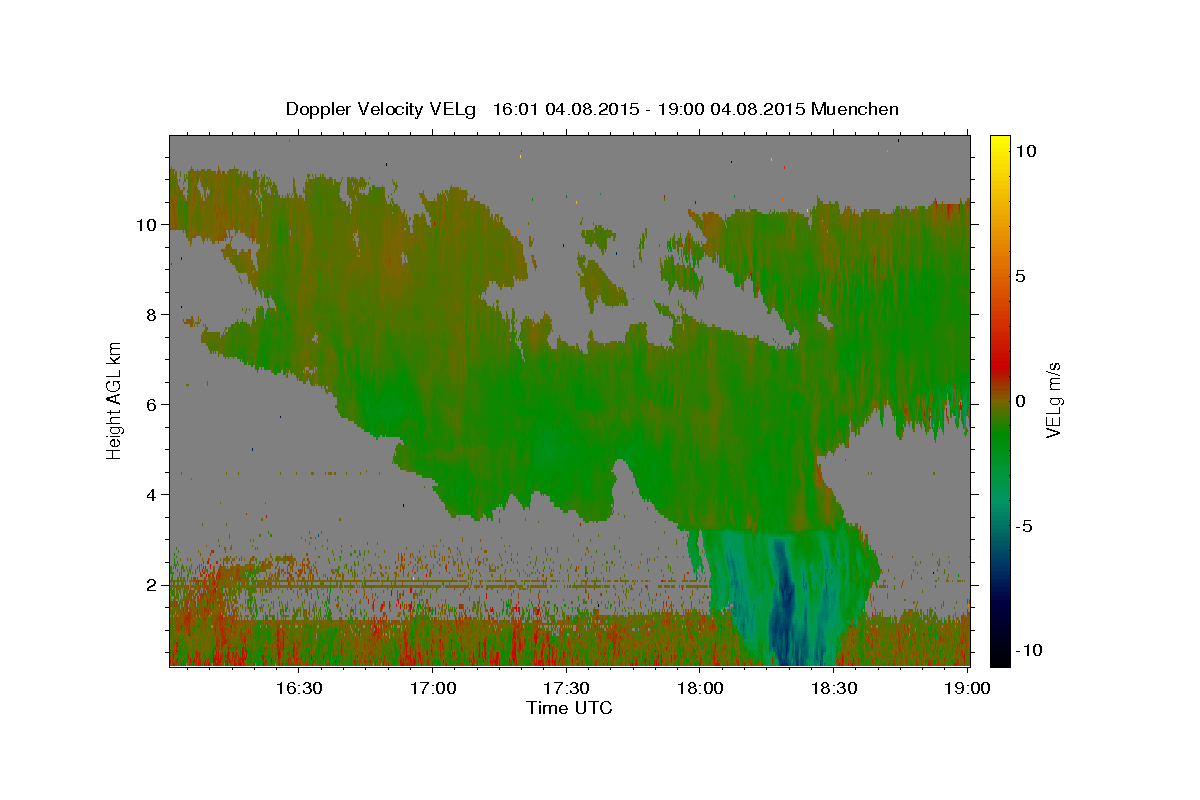Viewport: 1200px width, 800px height.
Task: Click the 18:00 time tick label
Action: (x=700, y=688)
